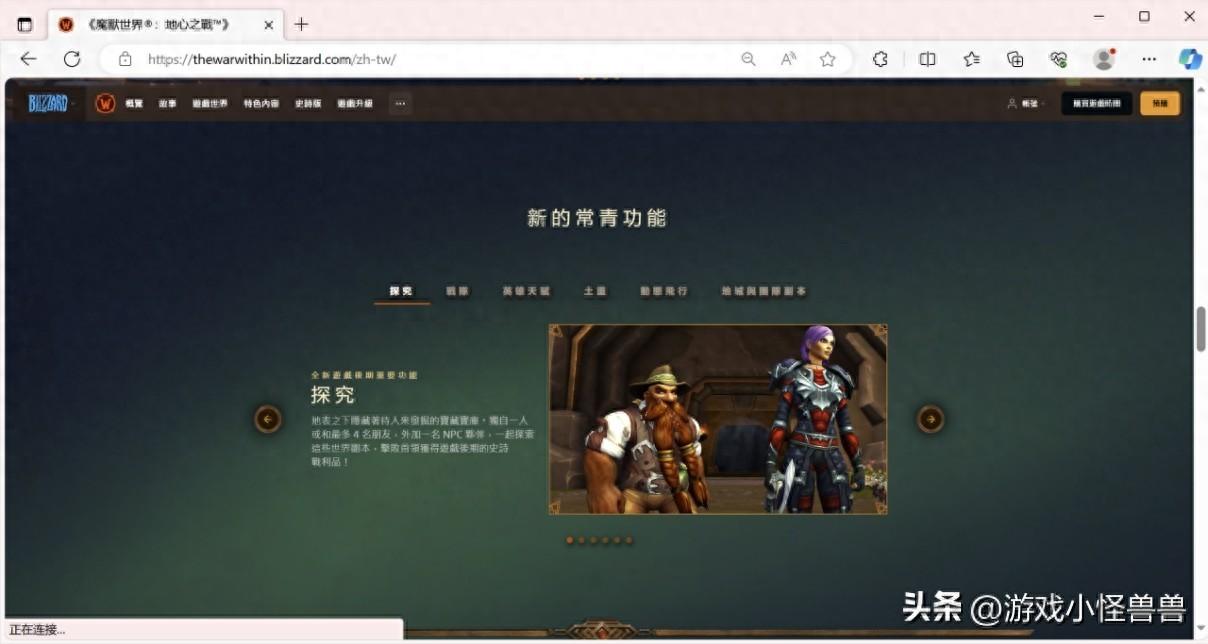Open split screen in the browser toolbar
This screenshot has width=1208, height=644.
pos(927,59)
